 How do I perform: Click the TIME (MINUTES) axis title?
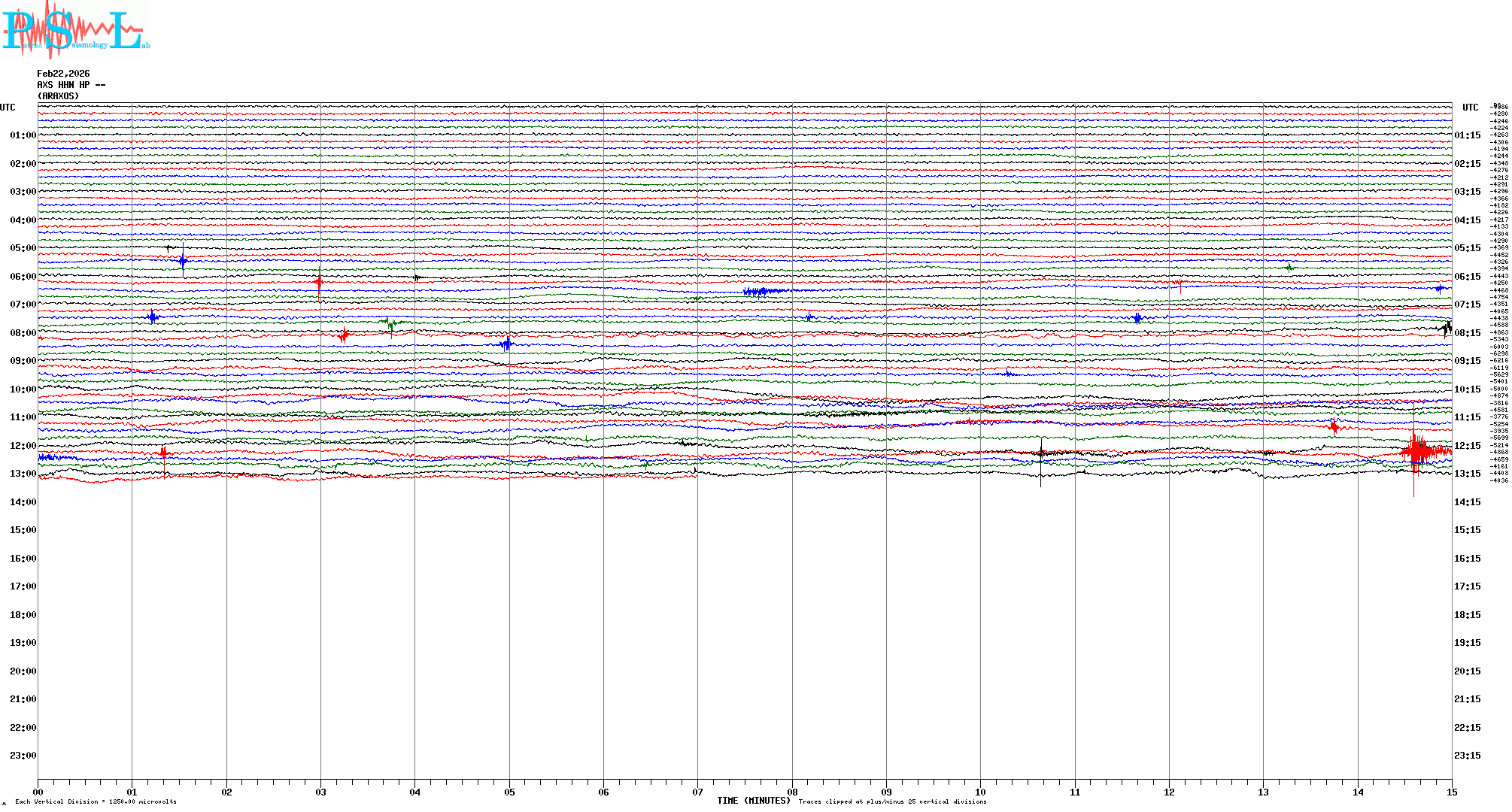[753, 801]
